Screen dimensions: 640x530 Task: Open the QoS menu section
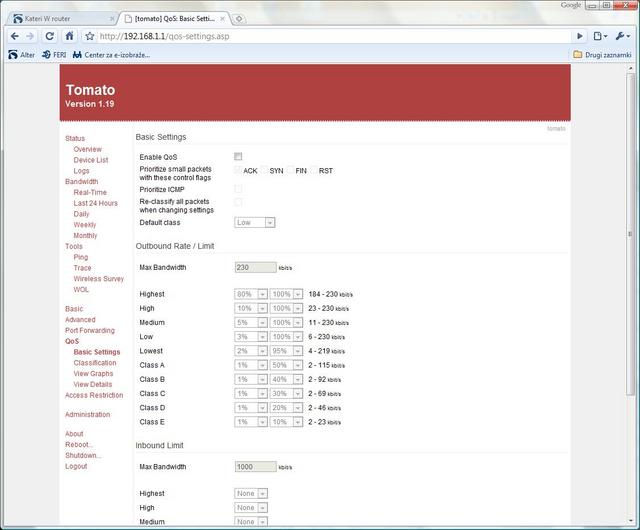(x=72, y=341)
